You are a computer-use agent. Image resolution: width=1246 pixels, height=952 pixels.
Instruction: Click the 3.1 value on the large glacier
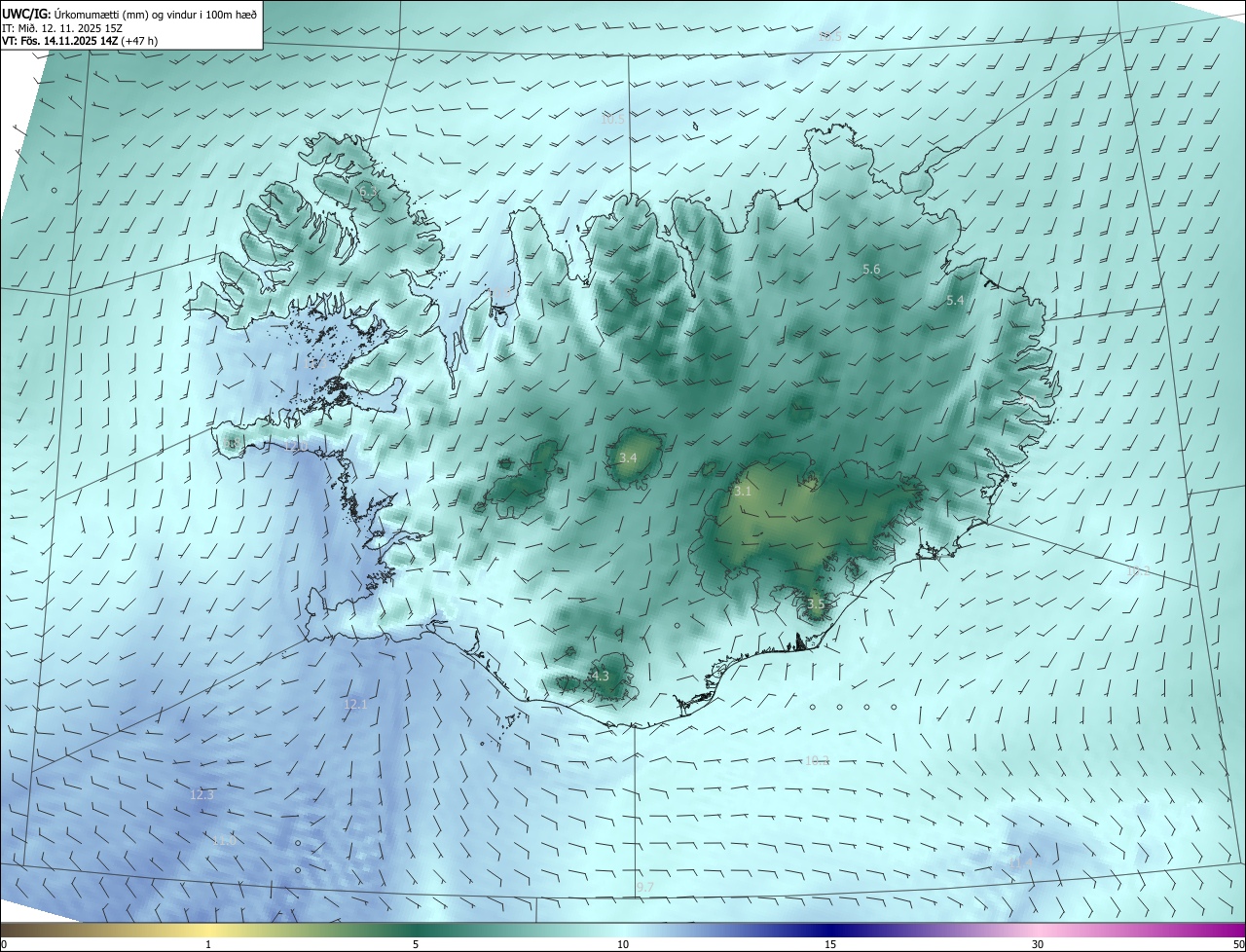[x=743, y=492]
